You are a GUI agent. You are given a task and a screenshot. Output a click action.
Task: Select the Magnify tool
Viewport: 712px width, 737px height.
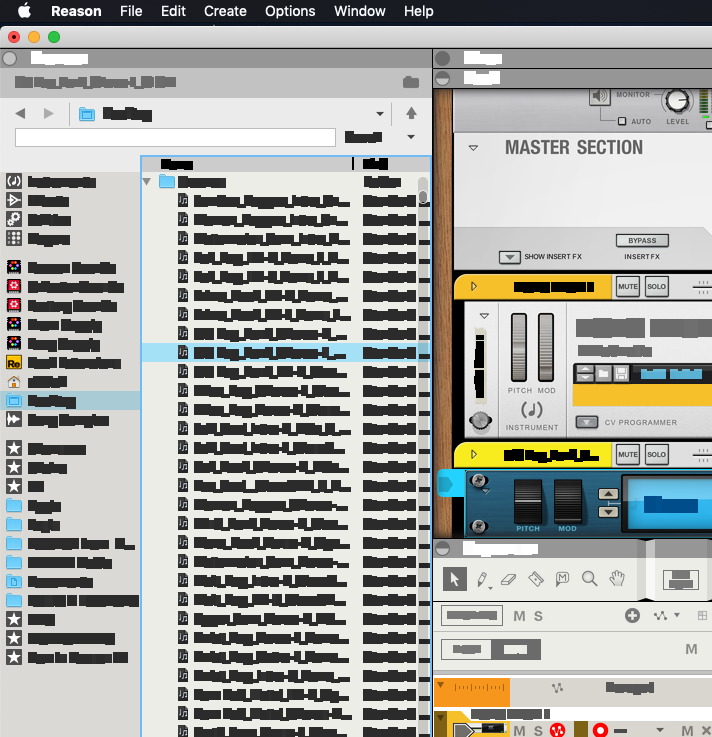click(589, 579)
